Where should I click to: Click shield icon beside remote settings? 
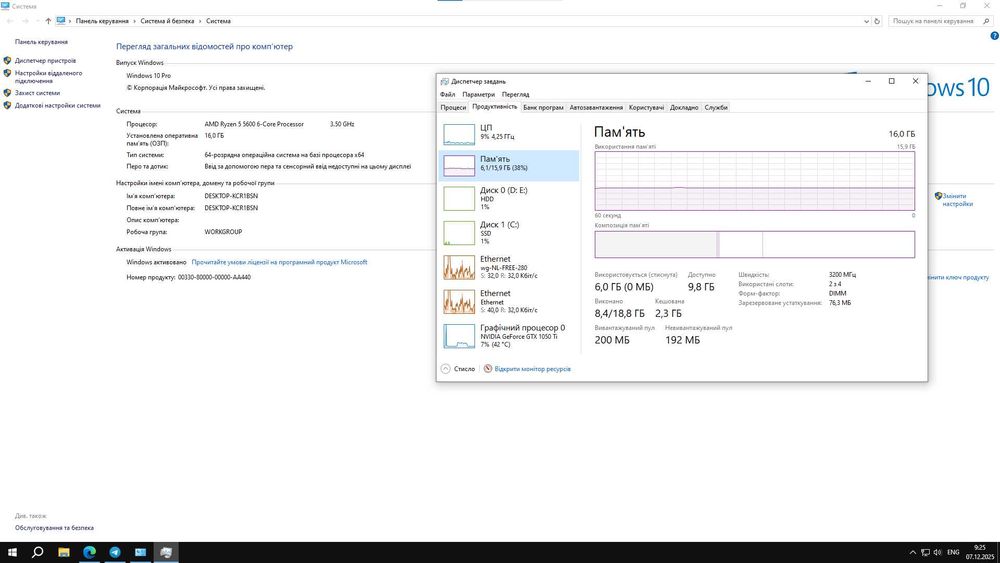pos(7,73)
